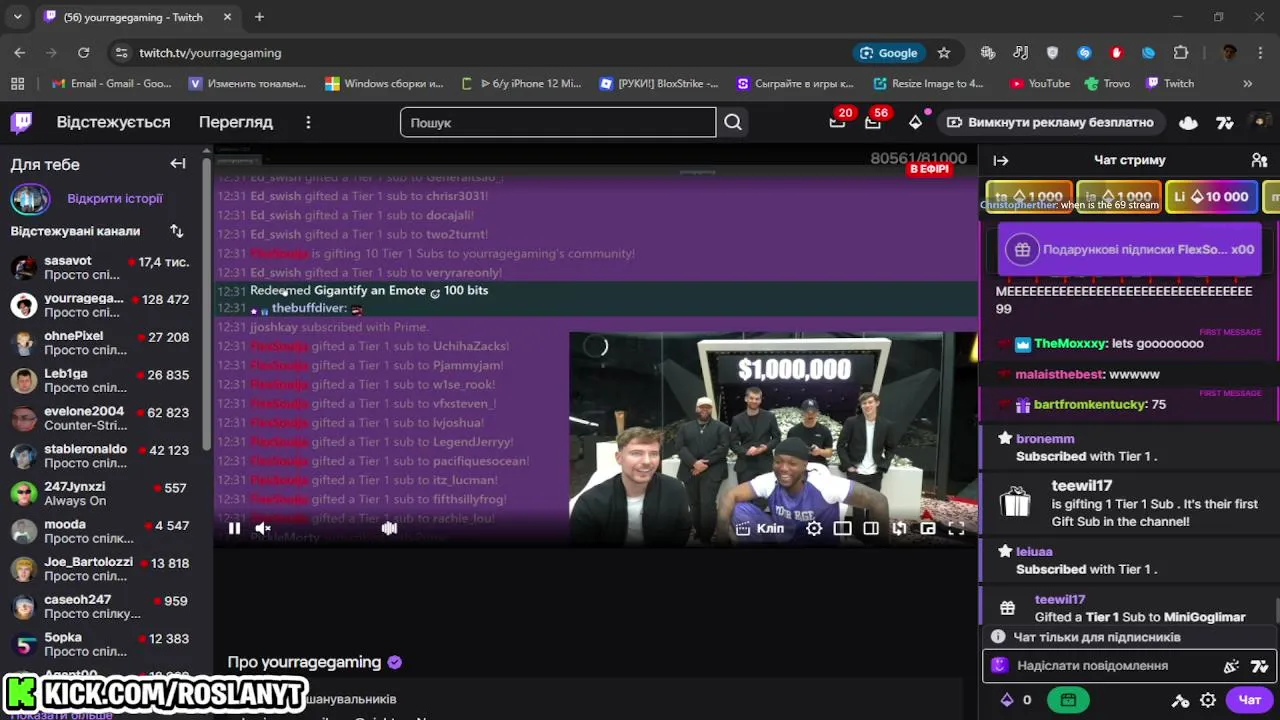The width and height of the screenshot is (1280, 720).
Task: Open the Chrome three-dot menu
Action: click(x=1260, y=52)
